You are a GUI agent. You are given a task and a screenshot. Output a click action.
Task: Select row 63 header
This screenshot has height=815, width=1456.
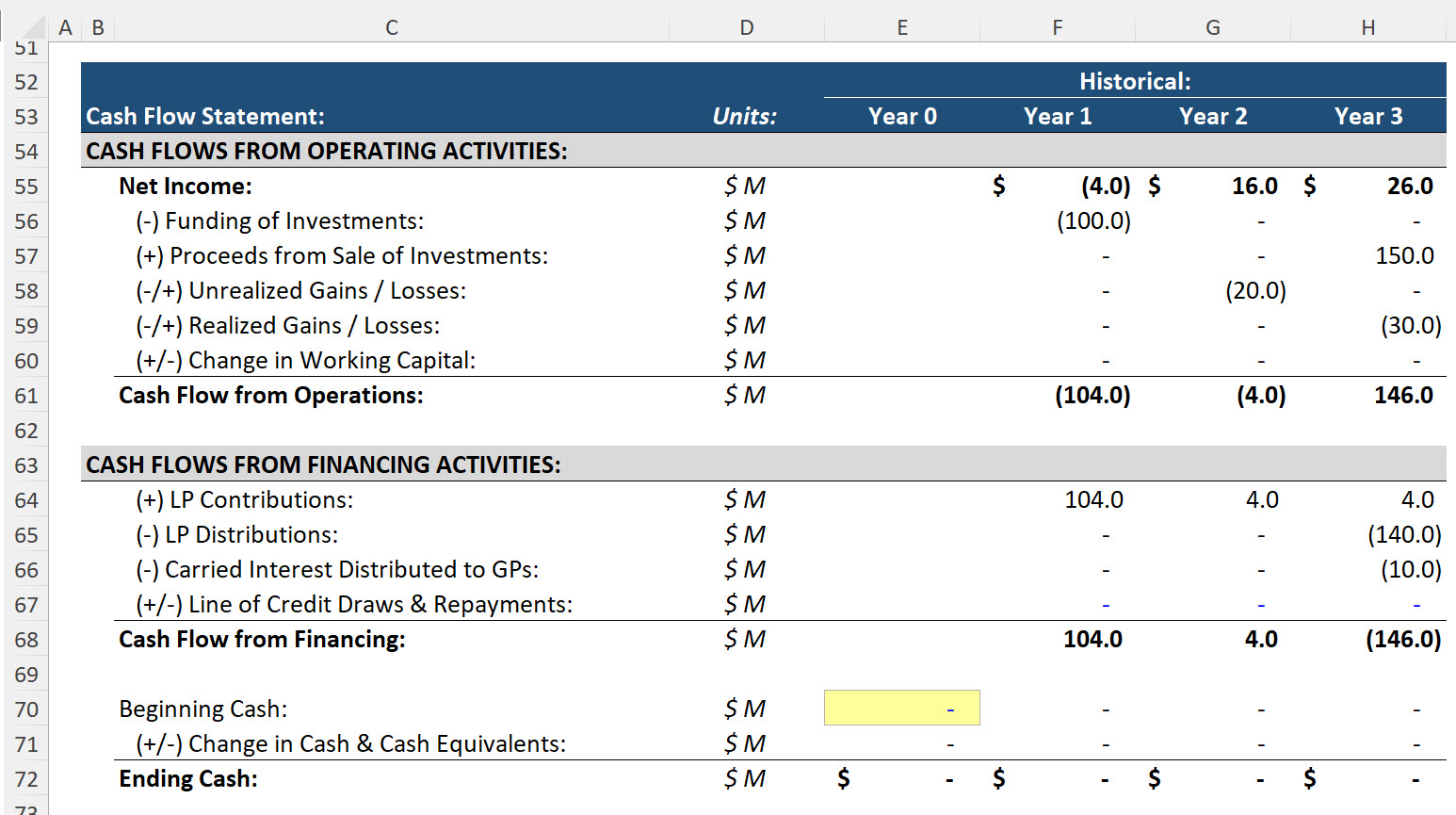tap(26, 465)
